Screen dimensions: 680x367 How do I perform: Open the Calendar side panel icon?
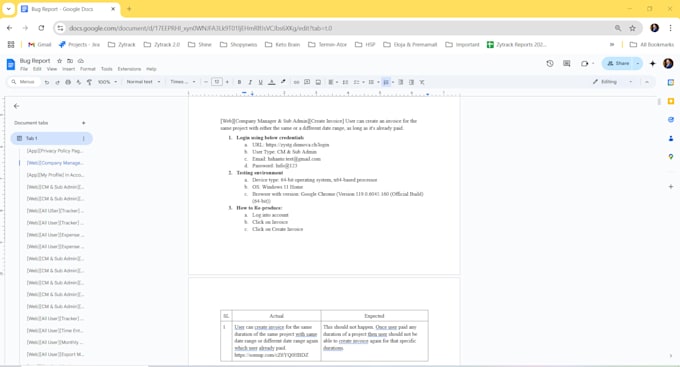click(671, 82)
